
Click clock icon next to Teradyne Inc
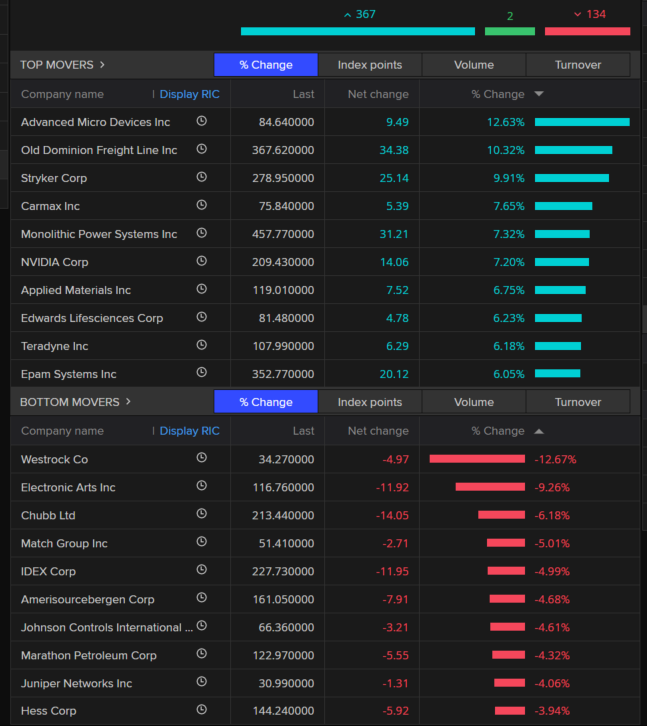click(201, 345)
